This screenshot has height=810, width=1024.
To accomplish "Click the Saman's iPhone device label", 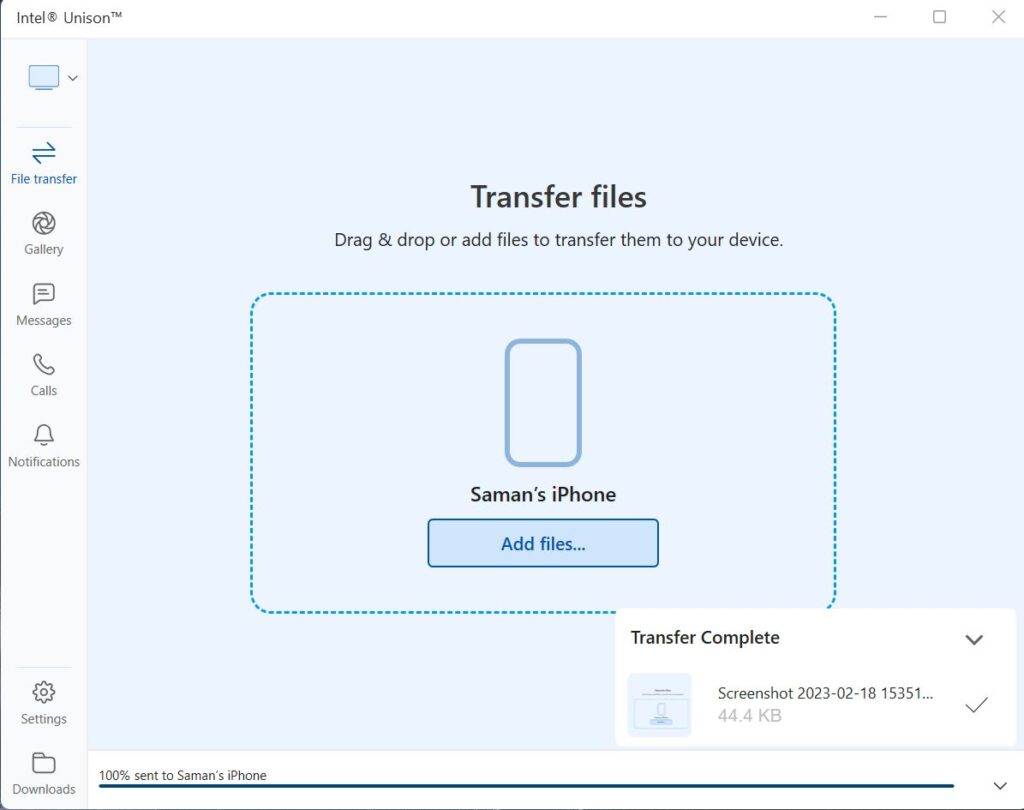I will coord(543,494).
